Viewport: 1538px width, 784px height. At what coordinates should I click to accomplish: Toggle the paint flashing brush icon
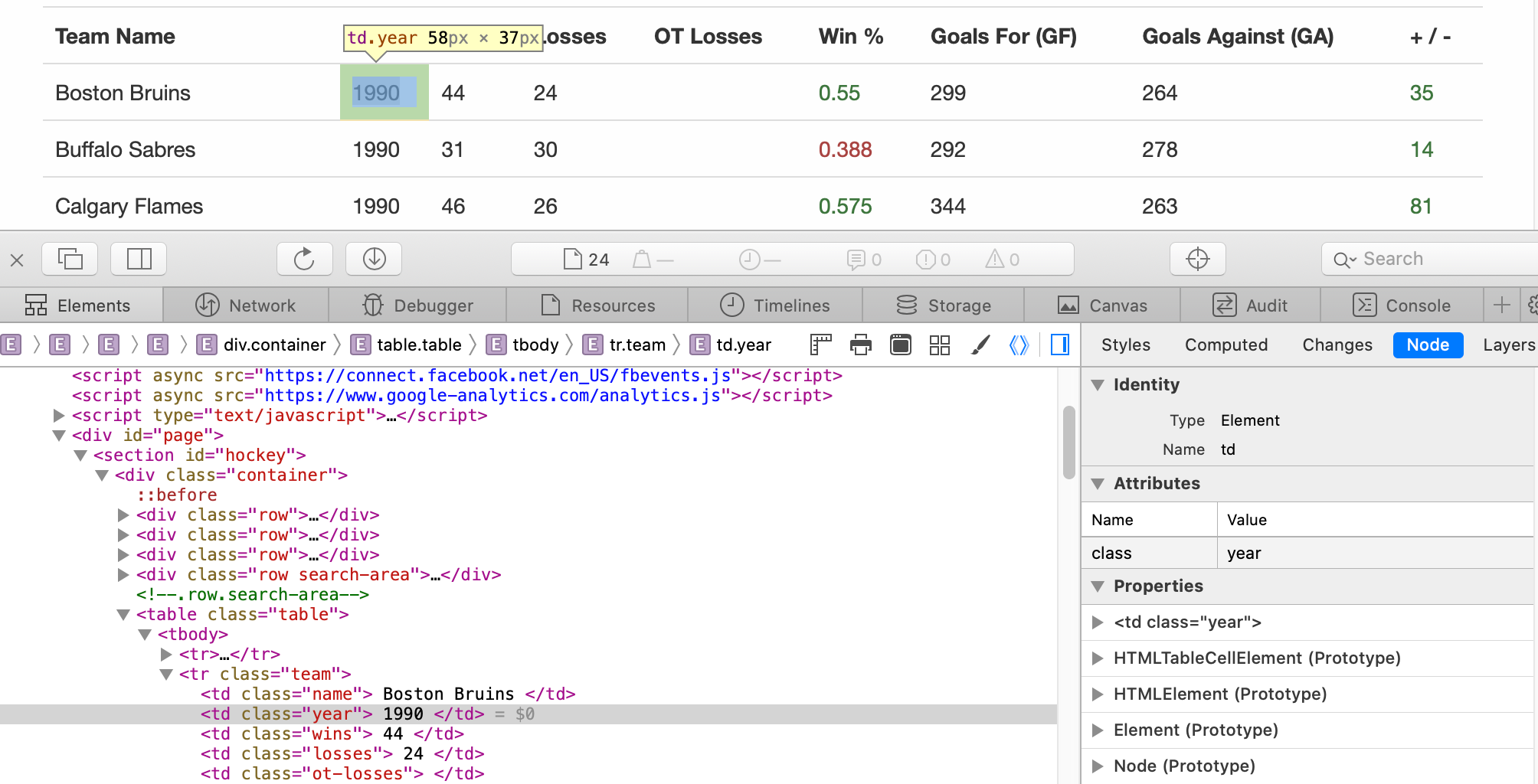[x=980, y=345]
